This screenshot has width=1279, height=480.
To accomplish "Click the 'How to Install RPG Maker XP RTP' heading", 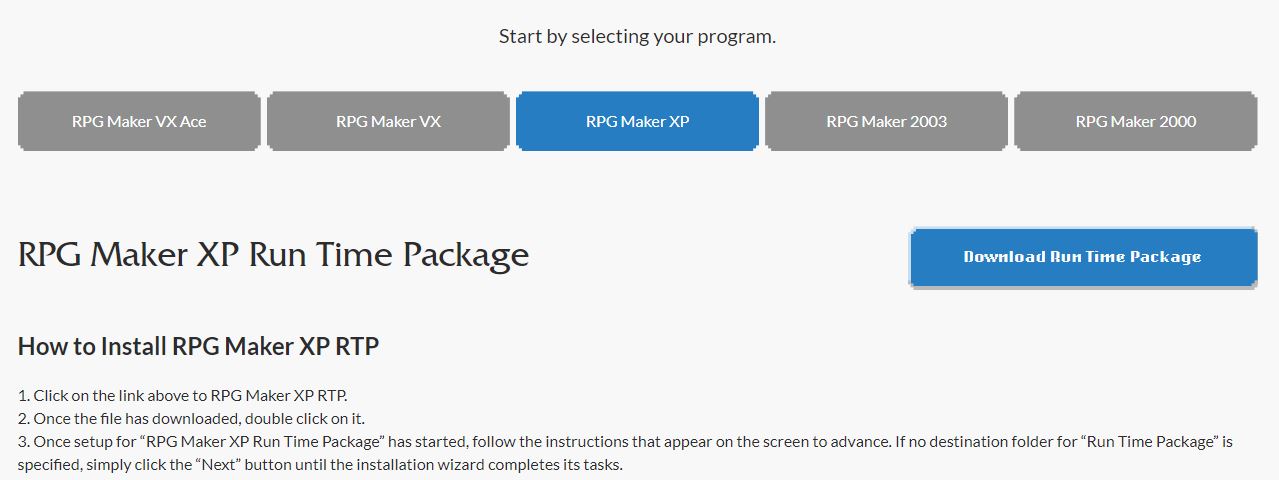I will coord(198,346).
